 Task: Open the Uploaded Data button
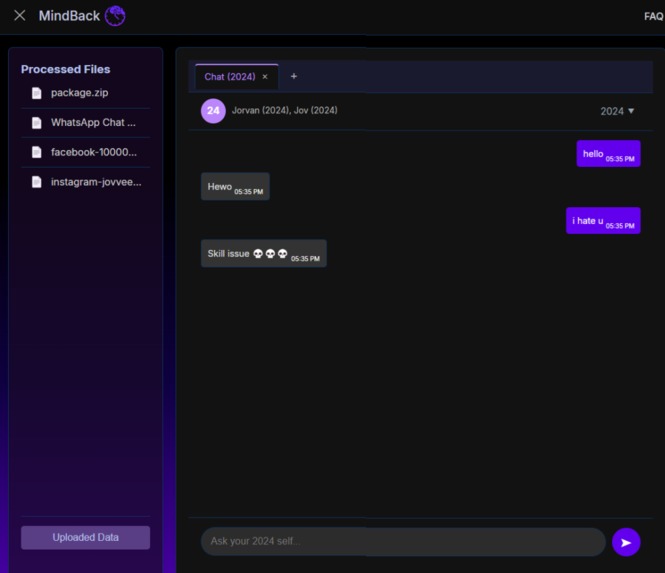[x=85, y=537]
